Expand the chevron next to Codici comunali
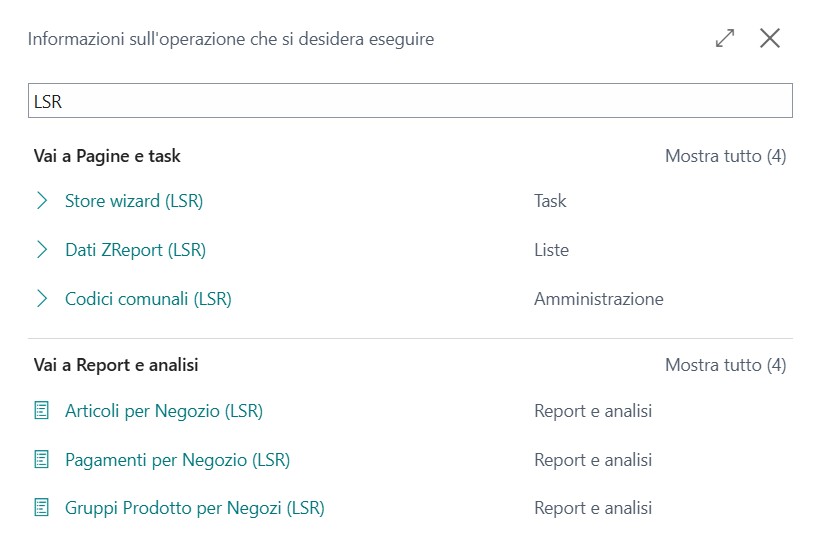820x547 pixels. pyautogui.click(x=41, y=298)
